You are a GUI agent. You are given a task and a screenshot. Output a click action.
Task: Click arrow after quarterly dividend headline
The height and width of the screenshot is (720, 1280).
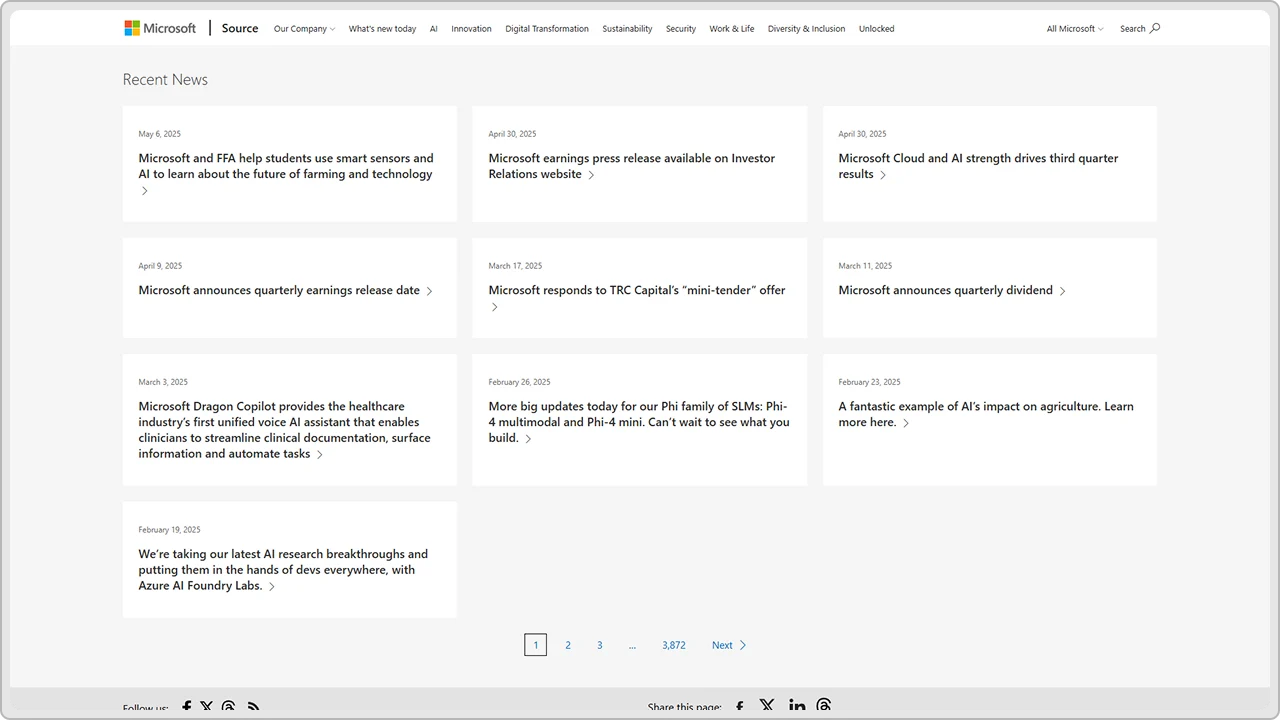click(x=1062, y=291)
